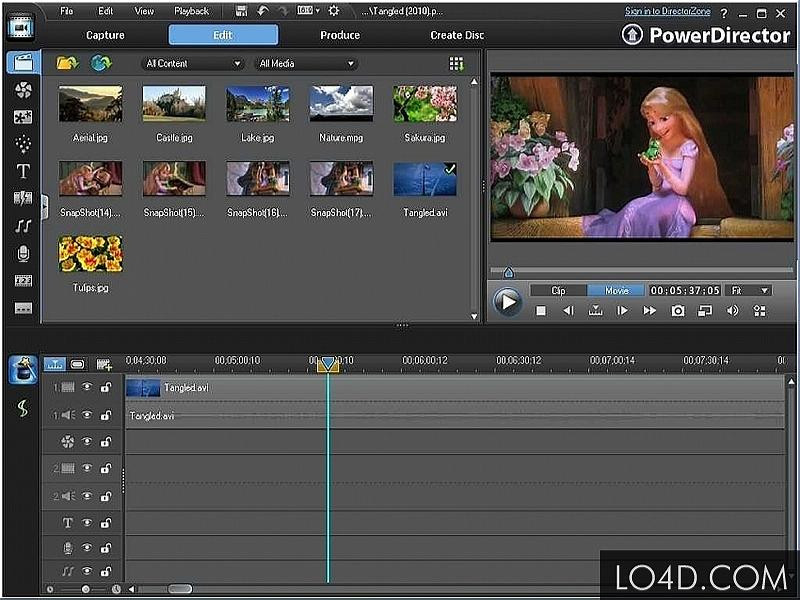This screenshot has width=800, height=600.
Task: Take a snapshot with the camera icon
Action: [x=678, y=311]
